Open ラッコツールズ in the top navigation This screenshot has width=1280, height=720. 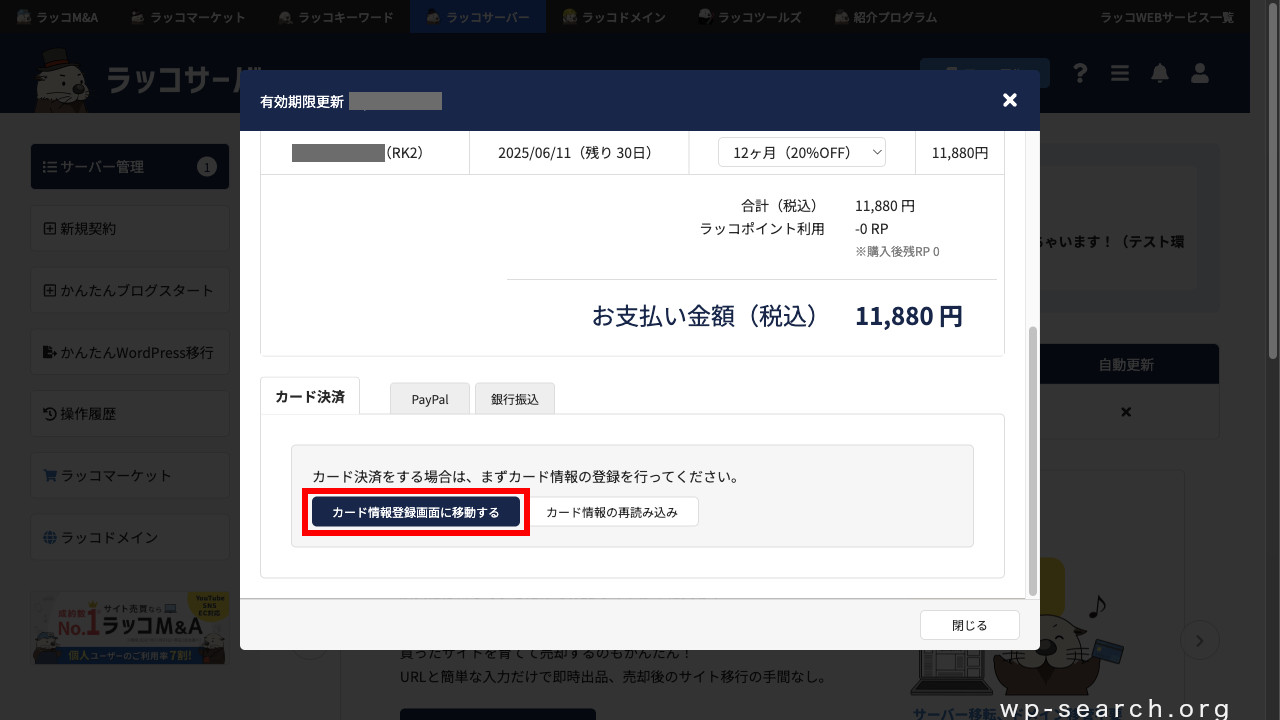(749, 17)
